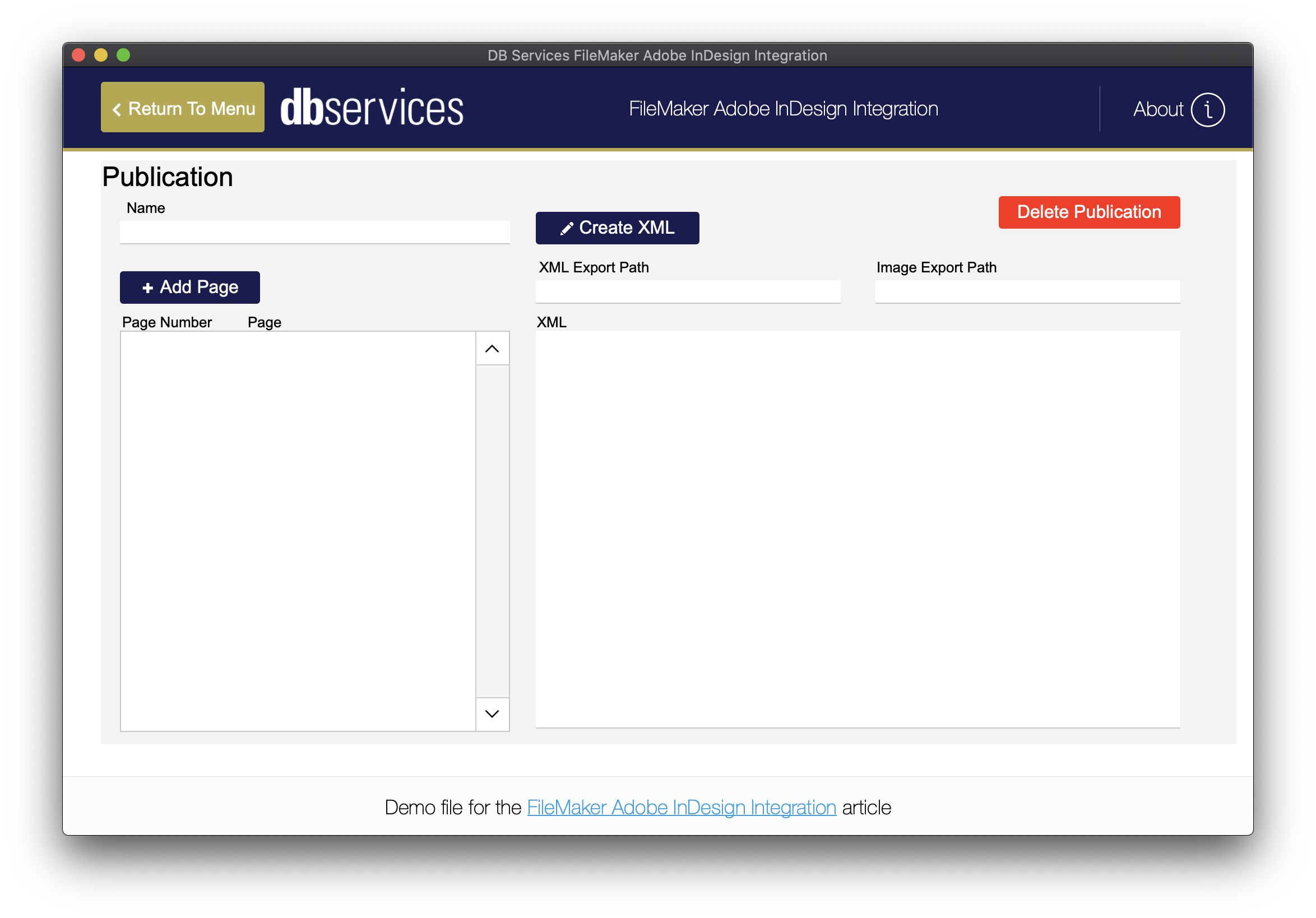Click the page list scroll up arrow
This screenshot has height=918, width=1316.
point(492,349)
